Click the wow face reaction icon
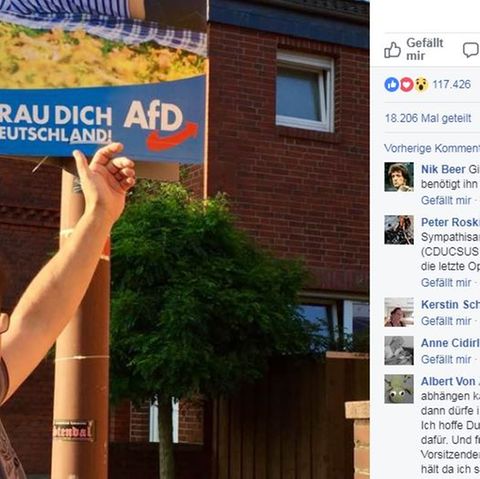This screenshot has width=480, height=479. (421, 85)
